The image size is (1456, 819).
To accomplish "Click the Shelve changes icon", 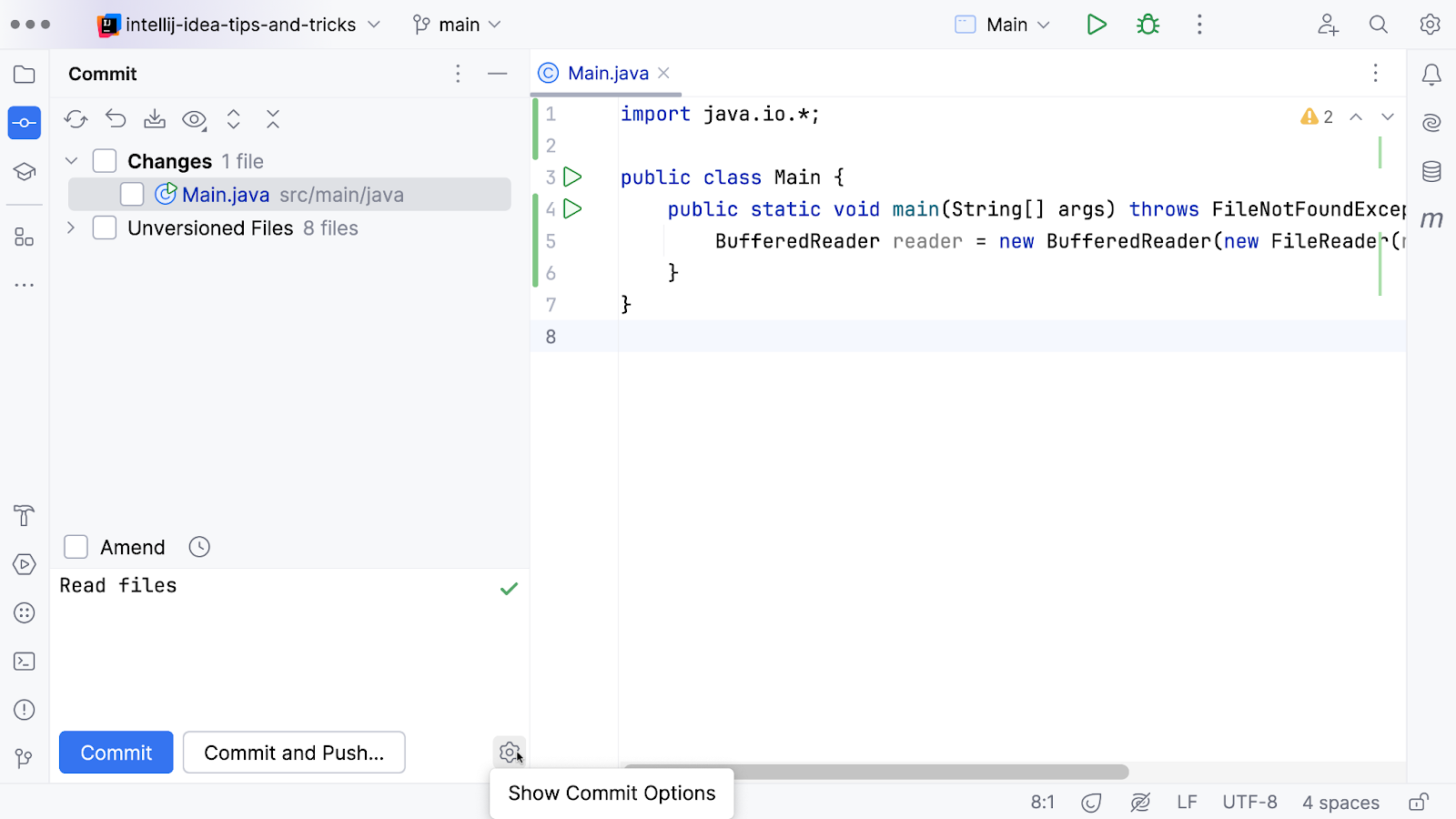I will [155, 119].
